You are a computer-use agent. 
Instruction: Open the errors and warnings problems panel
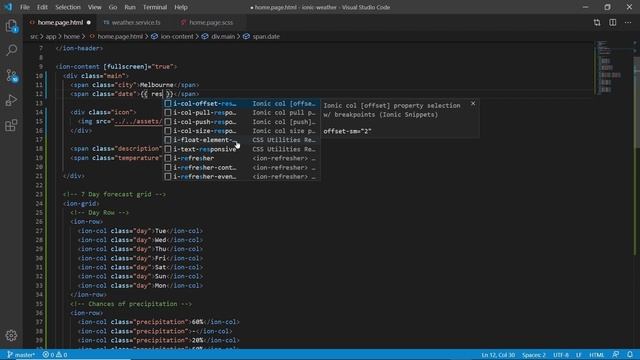click(x=55, y=355)
